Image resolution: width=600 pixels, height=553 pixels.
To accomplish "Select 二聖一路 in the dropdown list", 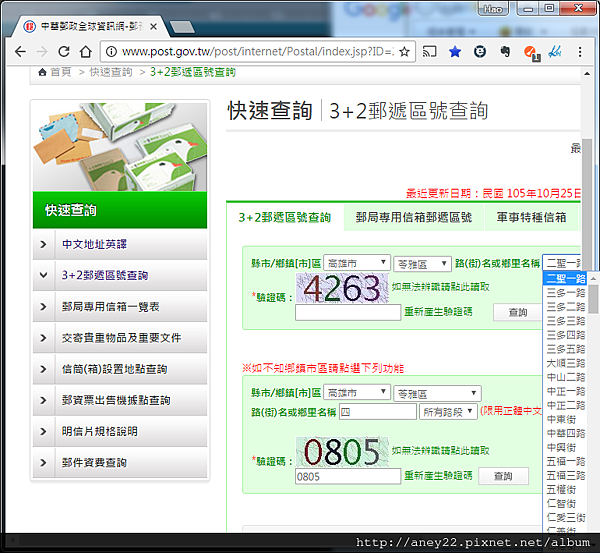I will pyautogui.click(x=565, y=278).
